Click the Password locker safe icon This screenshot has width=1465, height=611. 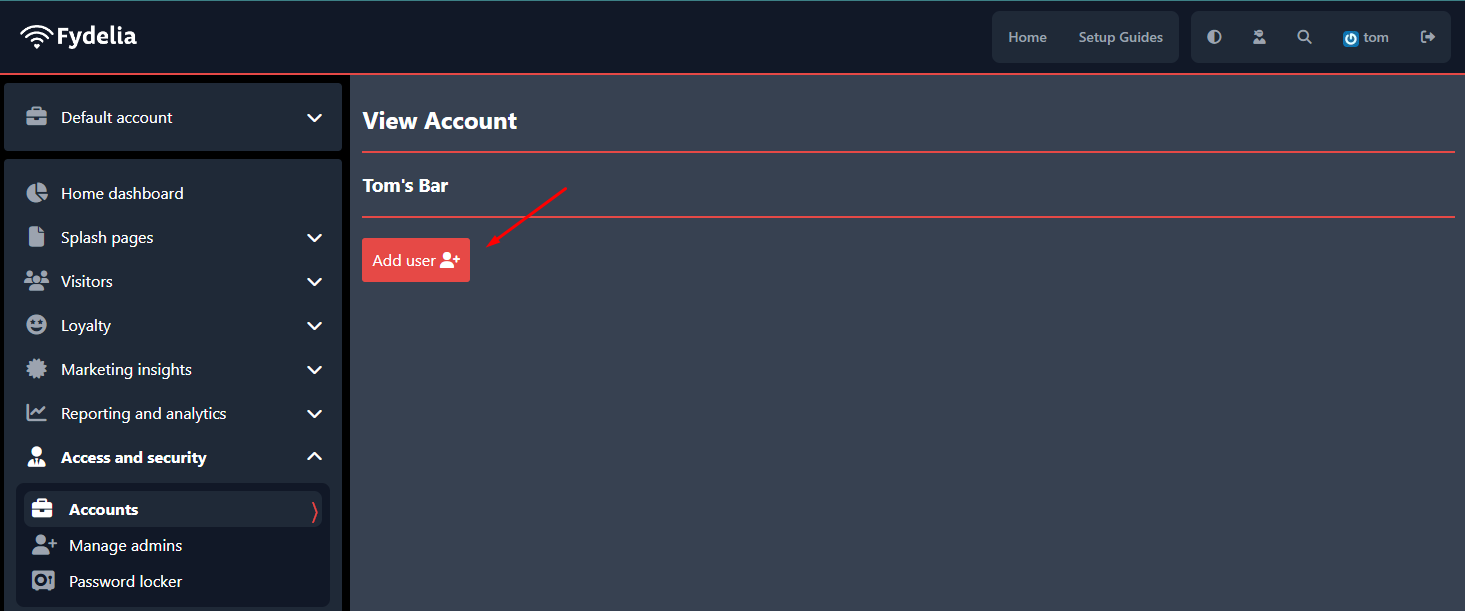43,581
